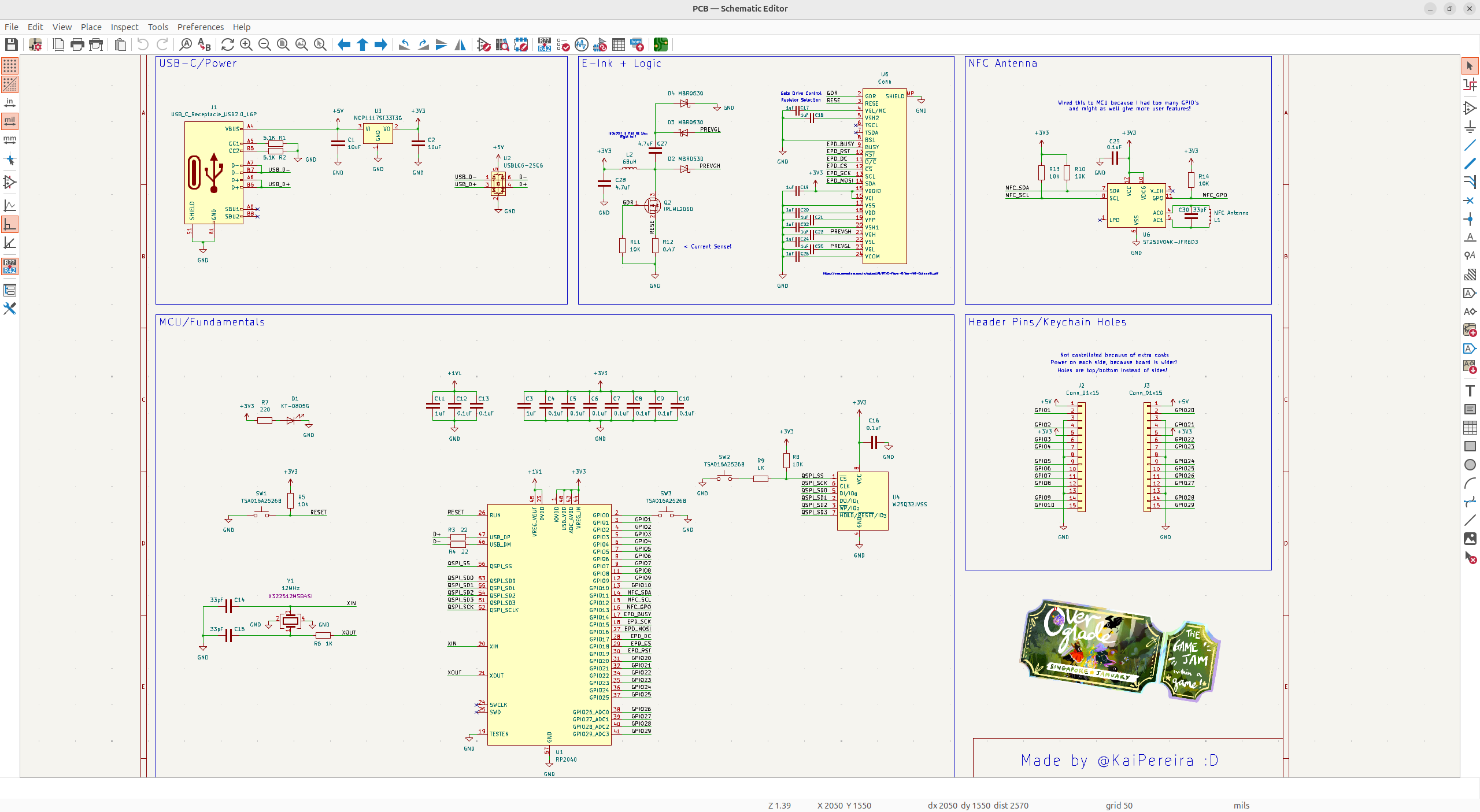Print the schematic using the first printer icon

click(77, 45)
